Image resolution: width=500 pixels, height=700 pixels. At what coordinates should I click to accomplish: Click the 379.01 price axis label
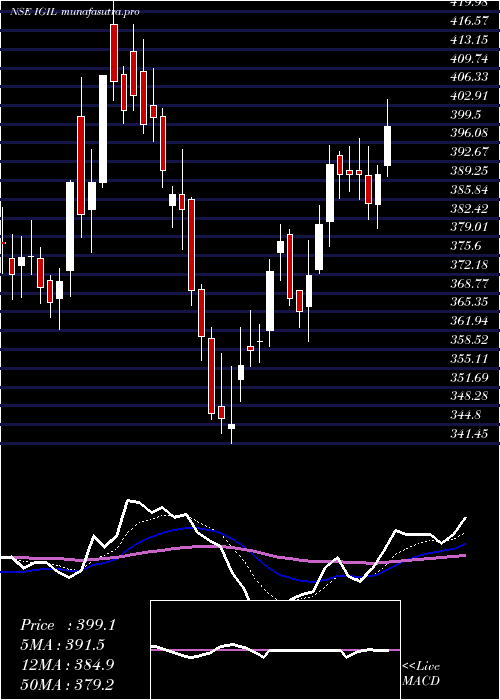coord(471,227)
